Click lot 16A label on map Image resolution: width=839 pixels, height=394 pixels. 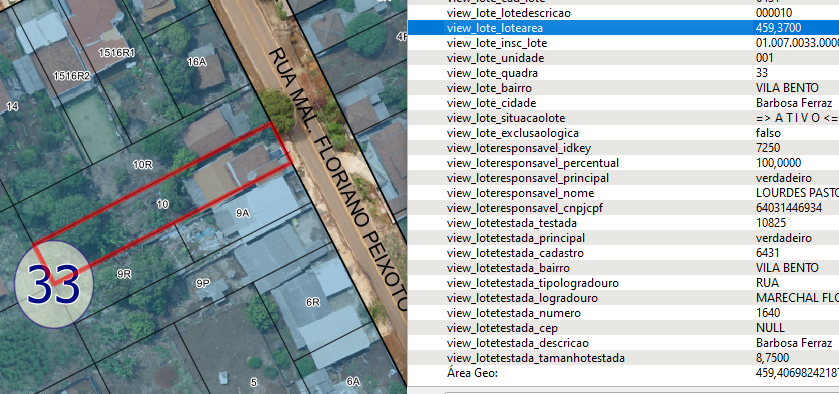pyautogui.click(x=196, y=62)
